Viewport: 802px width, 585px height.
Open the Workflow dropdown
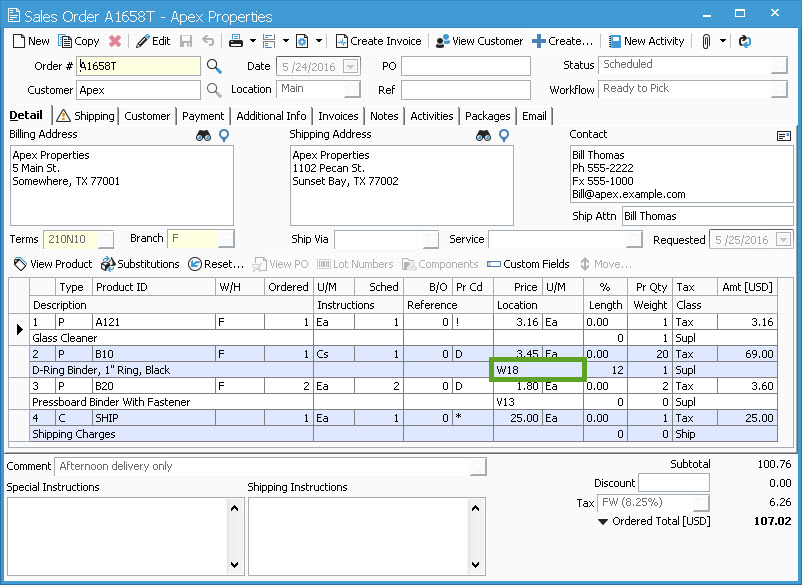tap(779, 89)
